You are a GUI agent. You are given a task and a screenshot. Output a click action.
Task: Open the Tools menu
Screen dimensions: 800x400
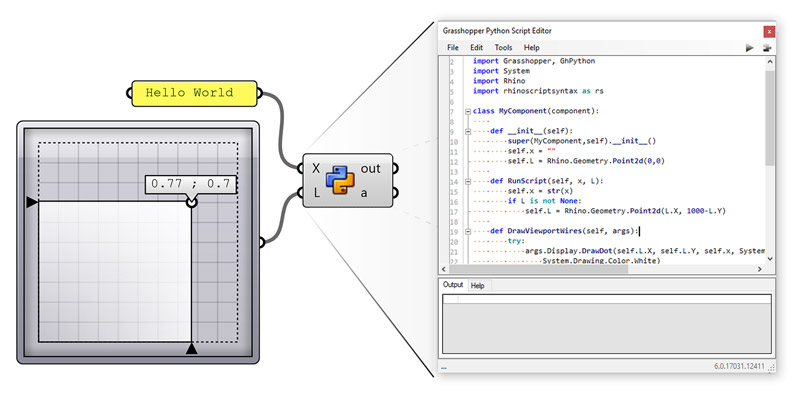tap(503, 47)
